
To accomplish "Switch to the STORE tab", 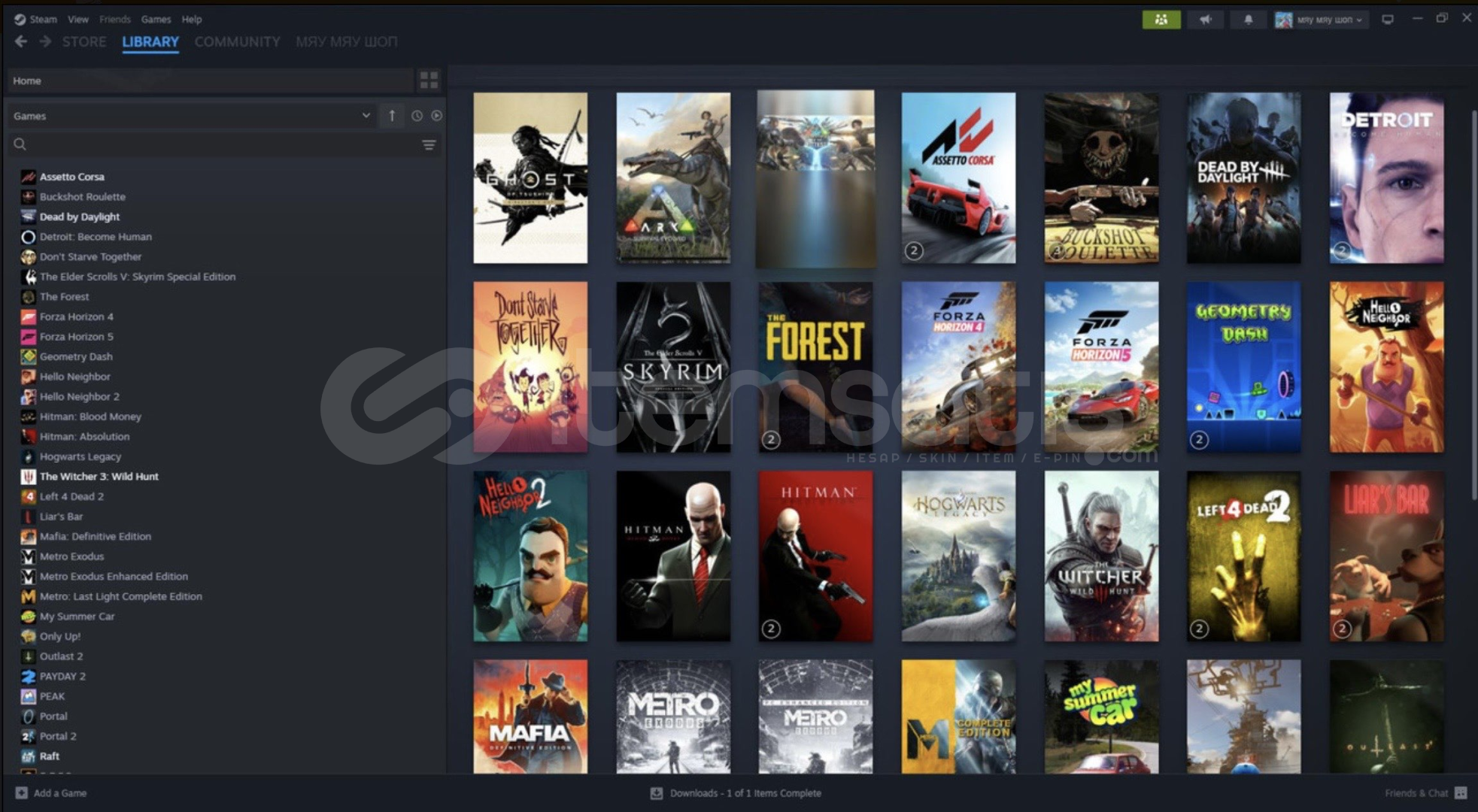I will (x=83, y=41).
